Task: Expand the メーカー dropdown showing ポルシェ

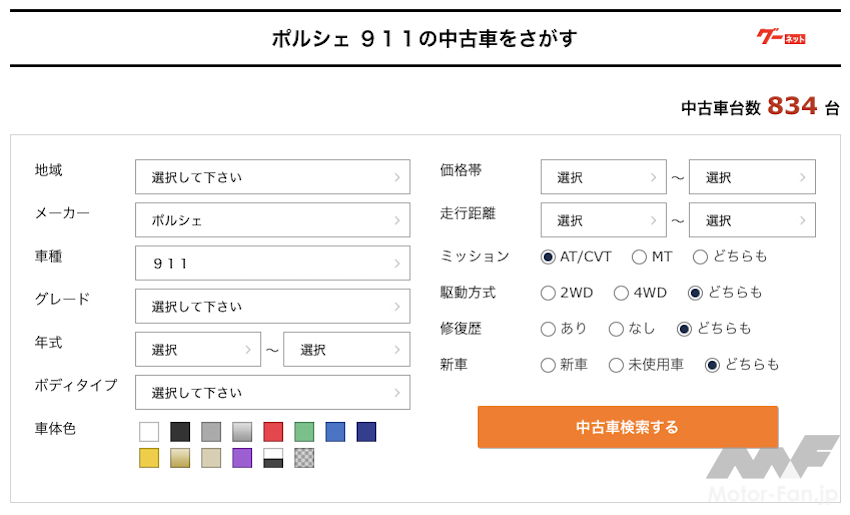Action: 272,220
